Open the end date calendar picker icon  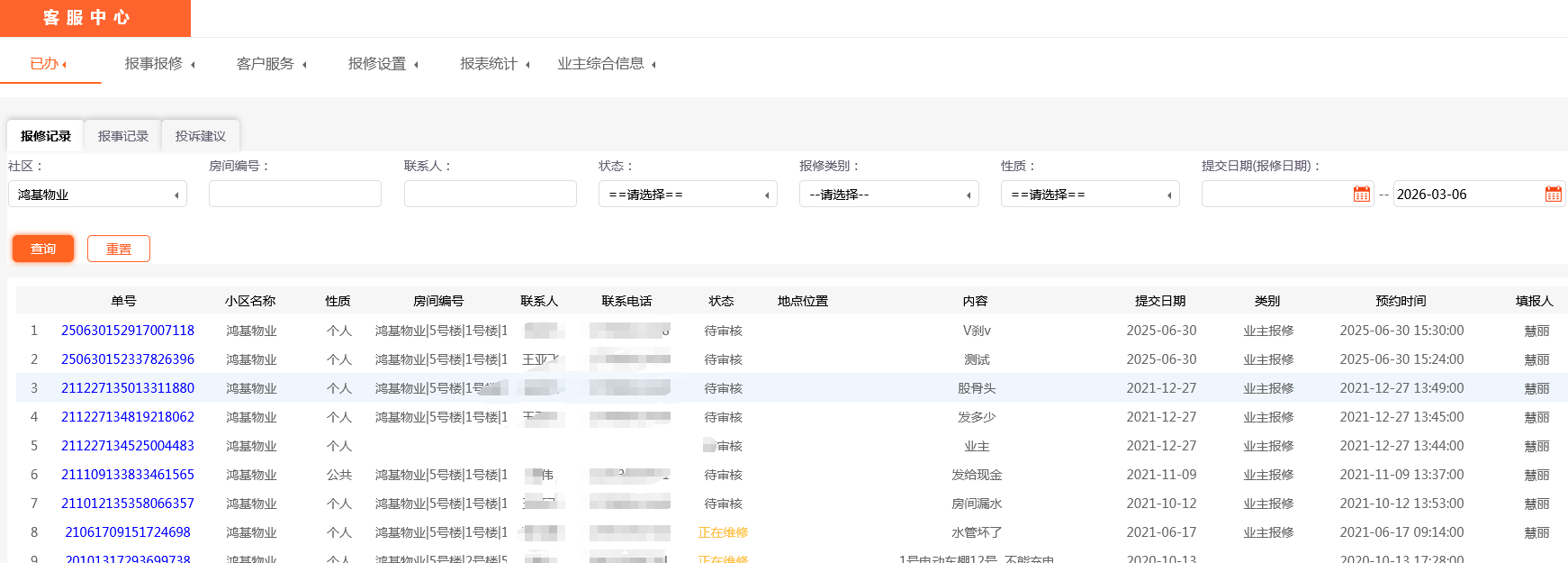click(x=1553, y=194)
